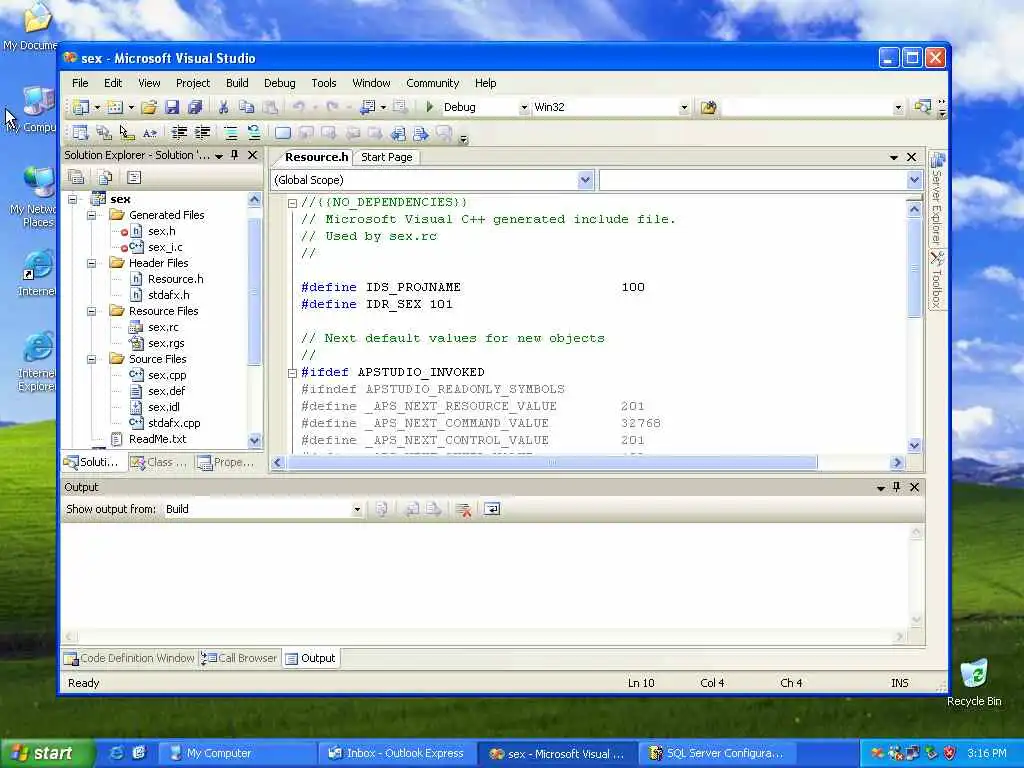Open the Toolbox side tab
Viewport: 1024px width, 768px height.
[x=937, y=280]
